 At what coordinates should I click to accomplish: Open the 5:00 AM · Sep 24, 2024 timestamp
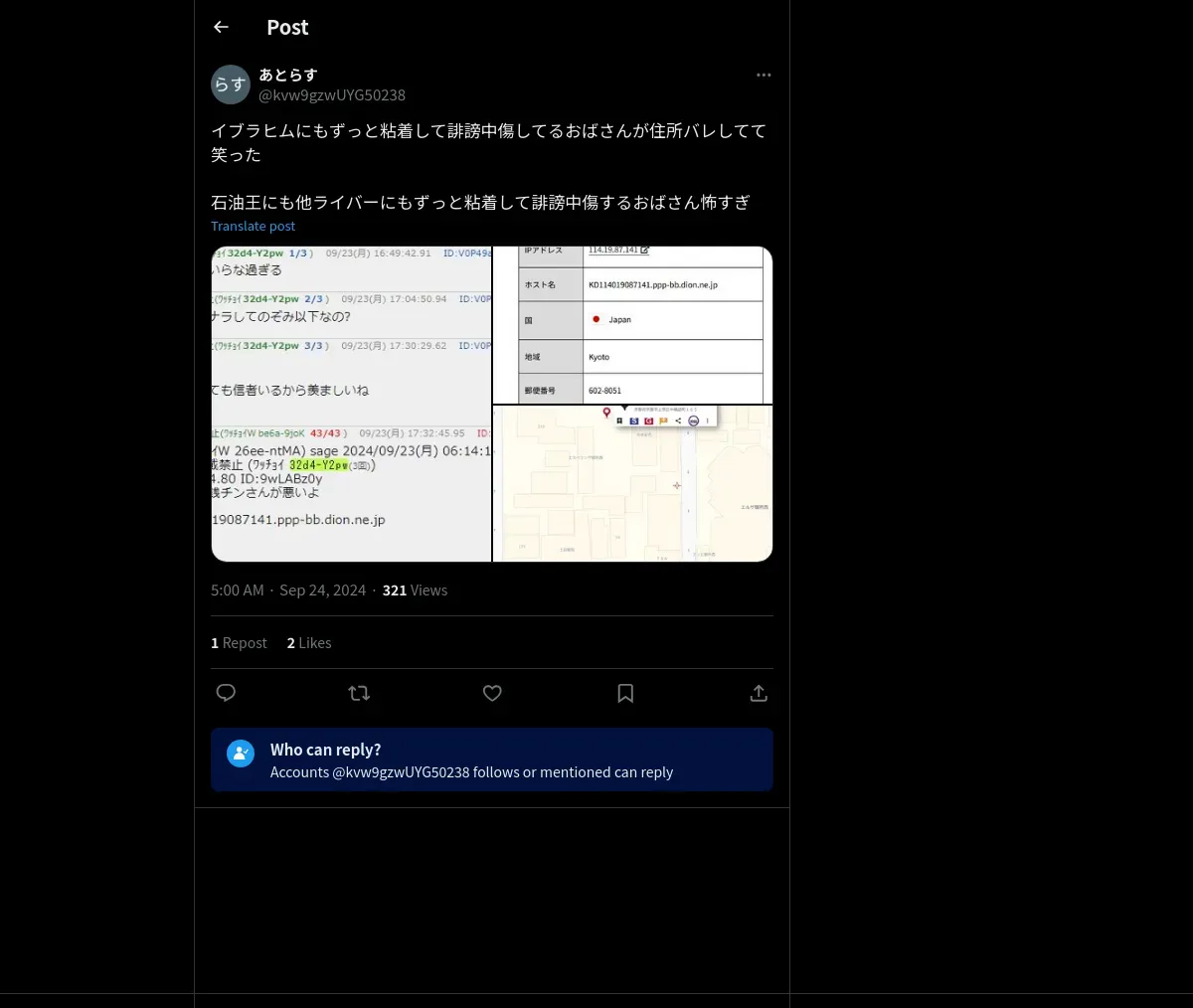click(288, 589)
